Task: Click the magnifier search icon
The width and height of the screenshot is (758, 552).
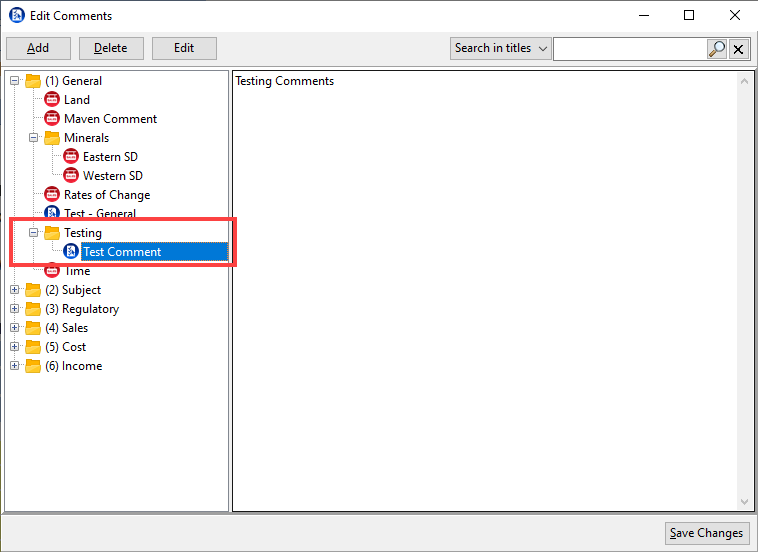Action: pos(717,48)
